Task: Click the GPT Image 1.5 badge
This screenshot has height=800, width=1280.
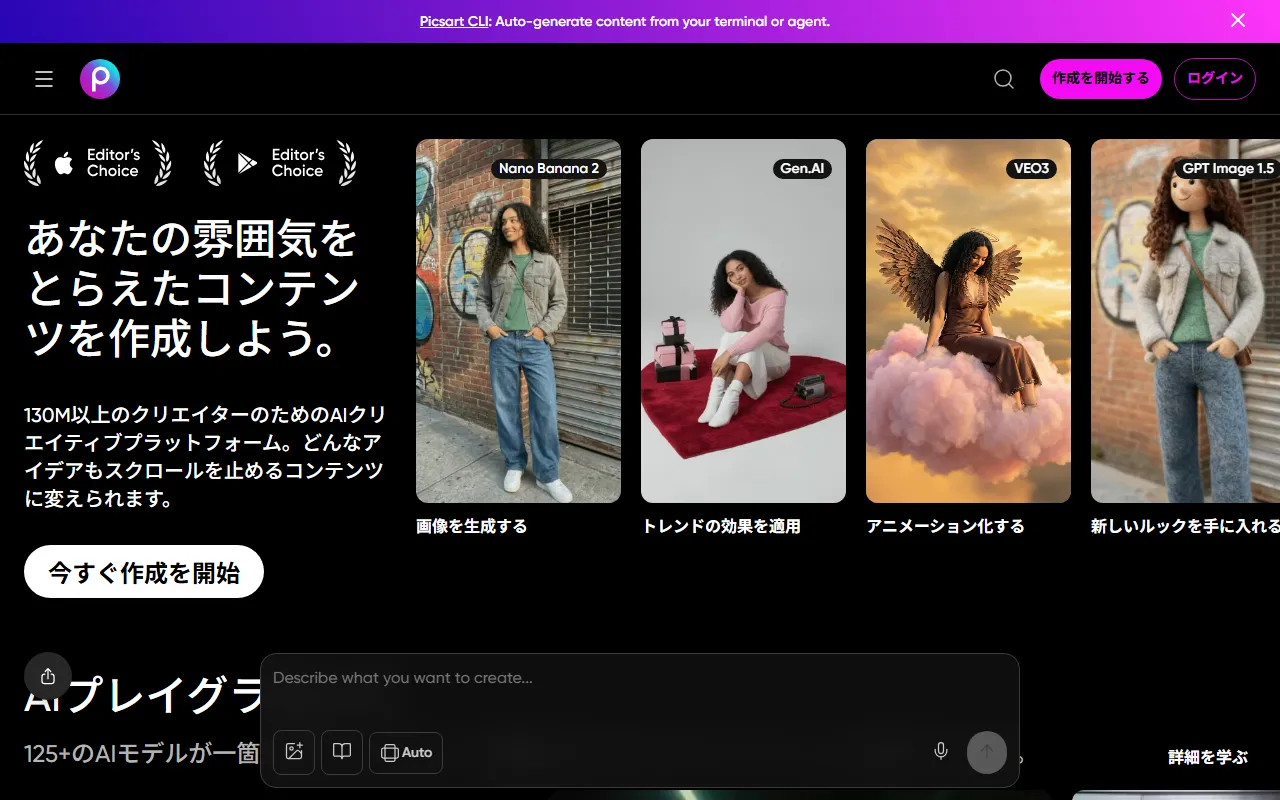Action: pyautogui.click(x=1228, y=168)
